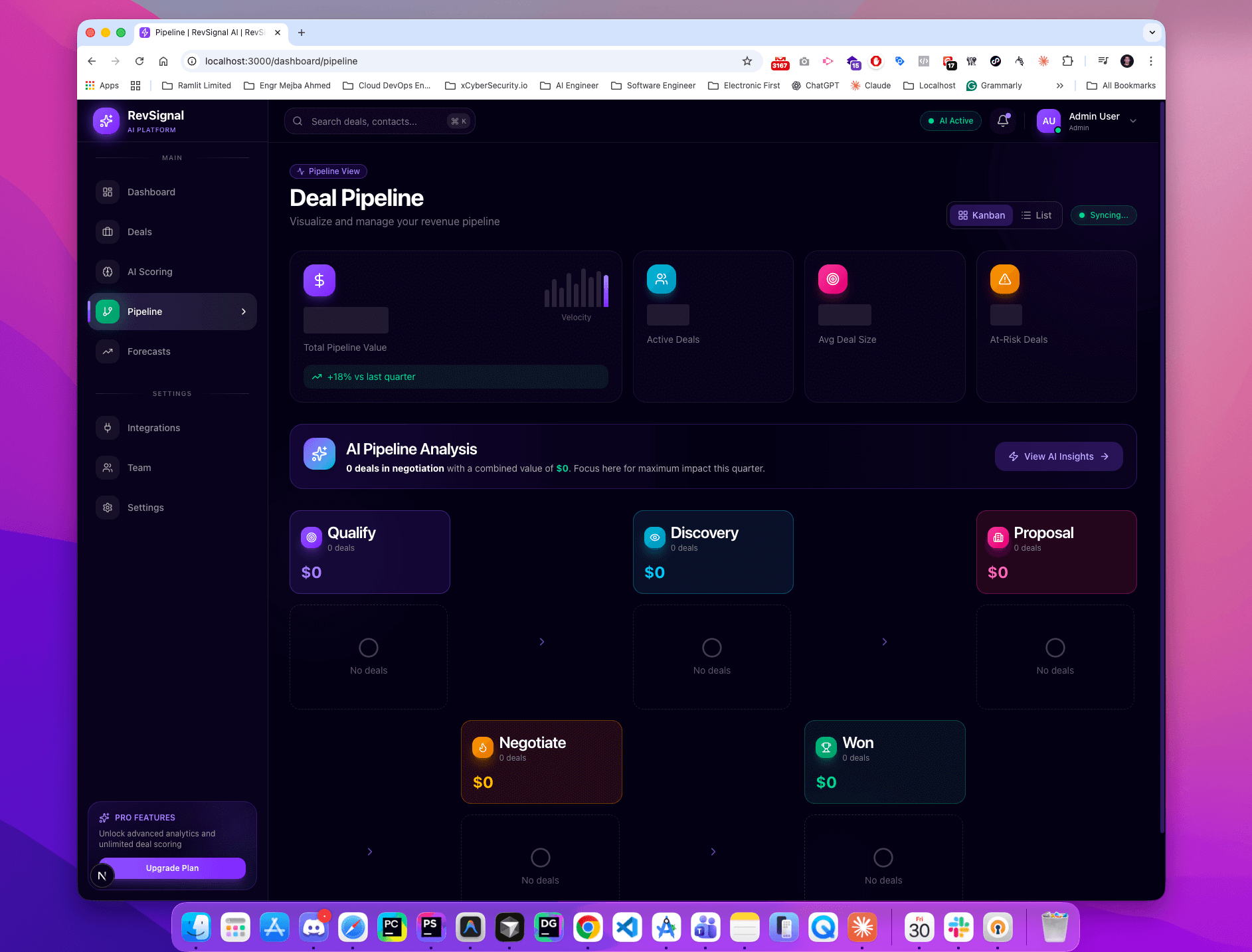The width and height of the screenshot is (1252, 952).
Task: Click the notification bell icon
Action: pyautogui.click(x=1003, y=120)
